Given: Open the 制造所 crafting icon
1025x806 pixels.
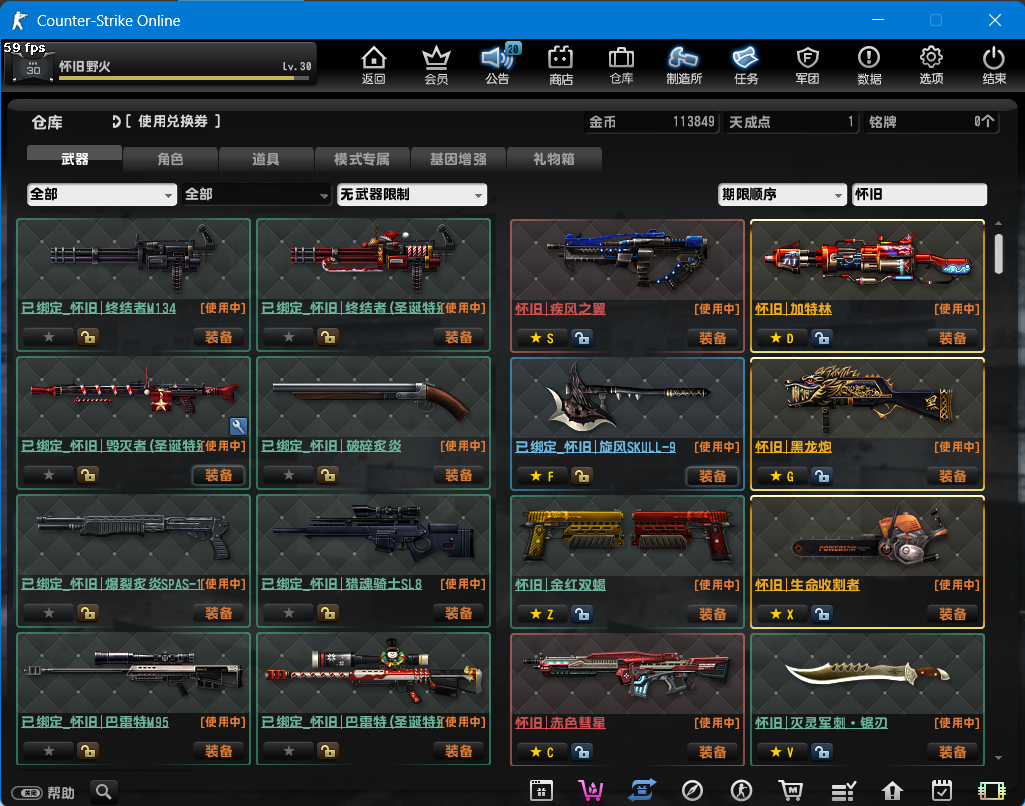Looking at the screenshot, I should 684,65.
